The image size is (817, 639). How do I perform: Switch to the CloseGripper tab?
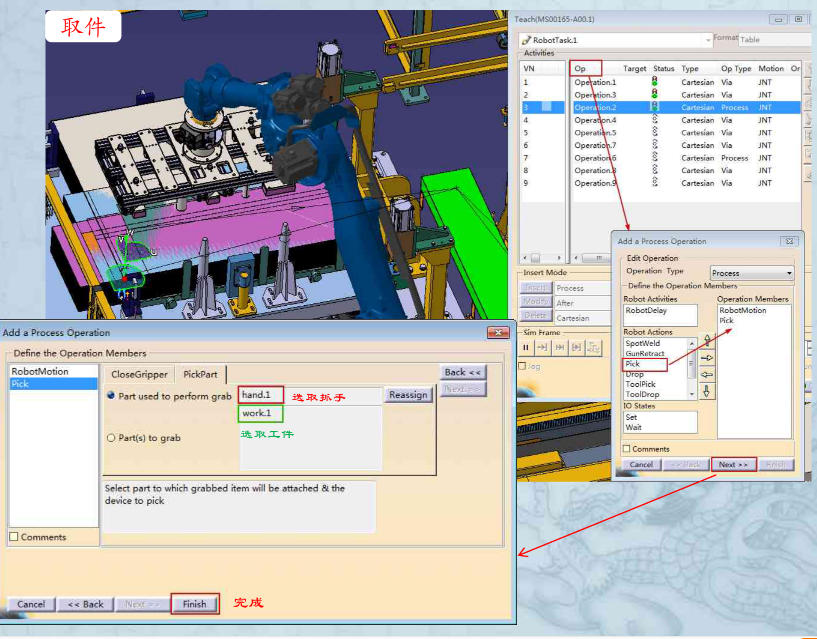[139, 374]
